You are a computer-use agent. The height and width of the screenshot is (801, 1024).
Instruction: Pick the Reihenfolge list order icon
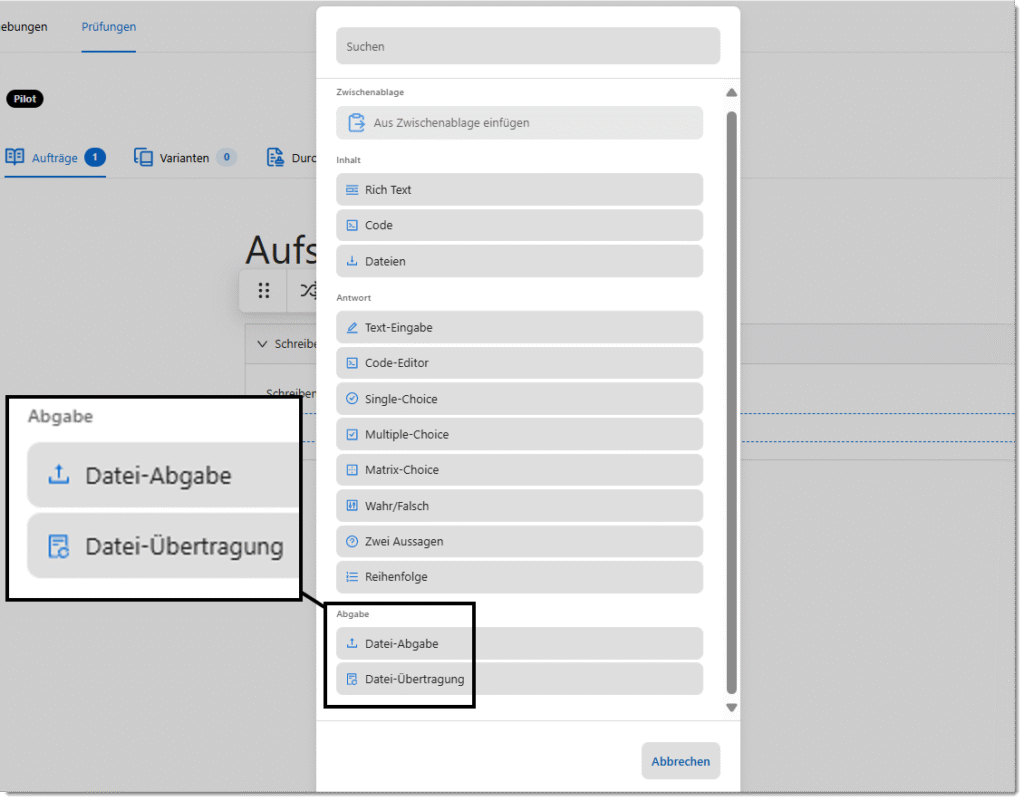point(352,577)
